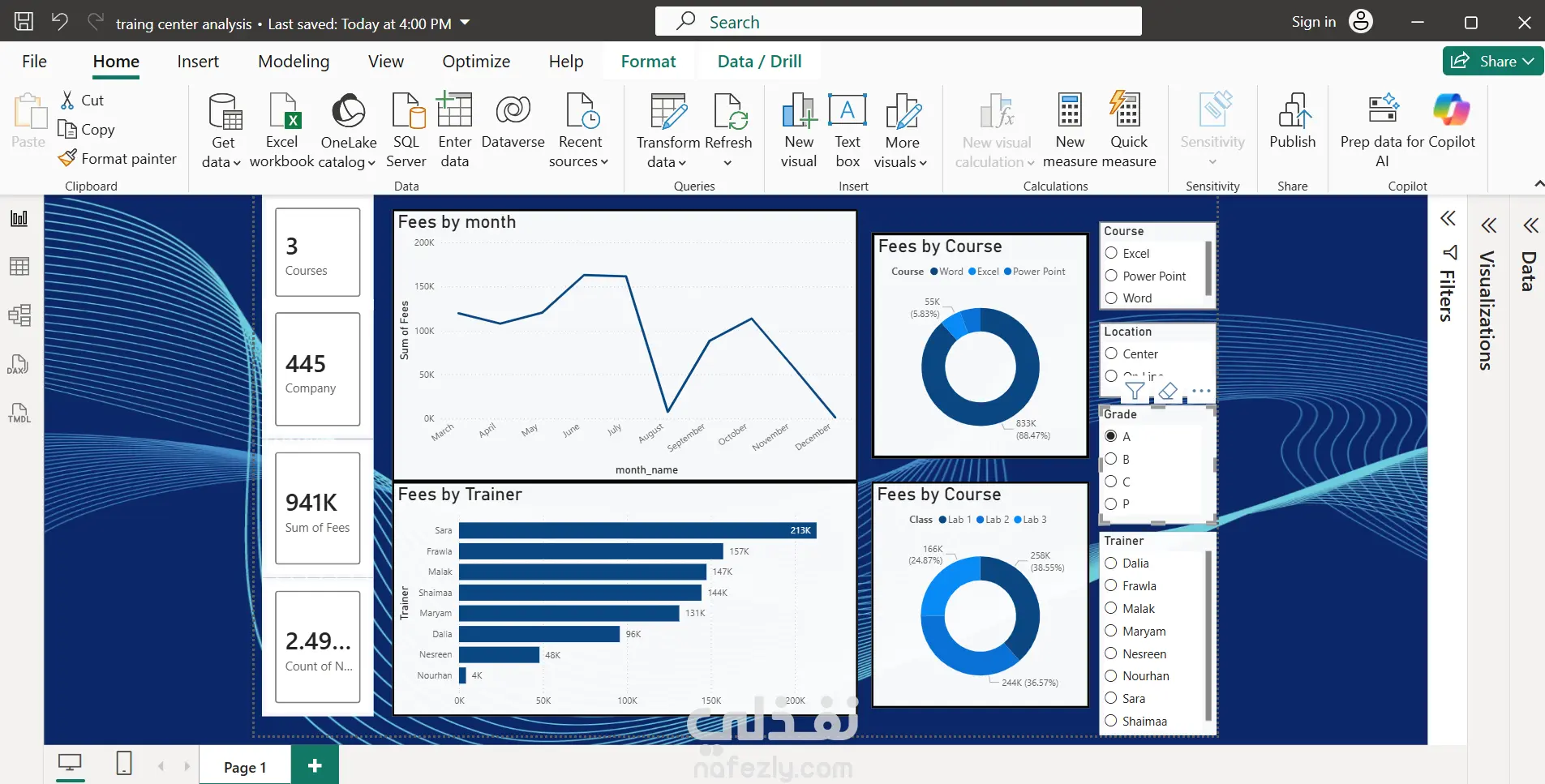Switch to the Table view icon
Viewport: 1545px width, 784px height.
coord(19,266)
